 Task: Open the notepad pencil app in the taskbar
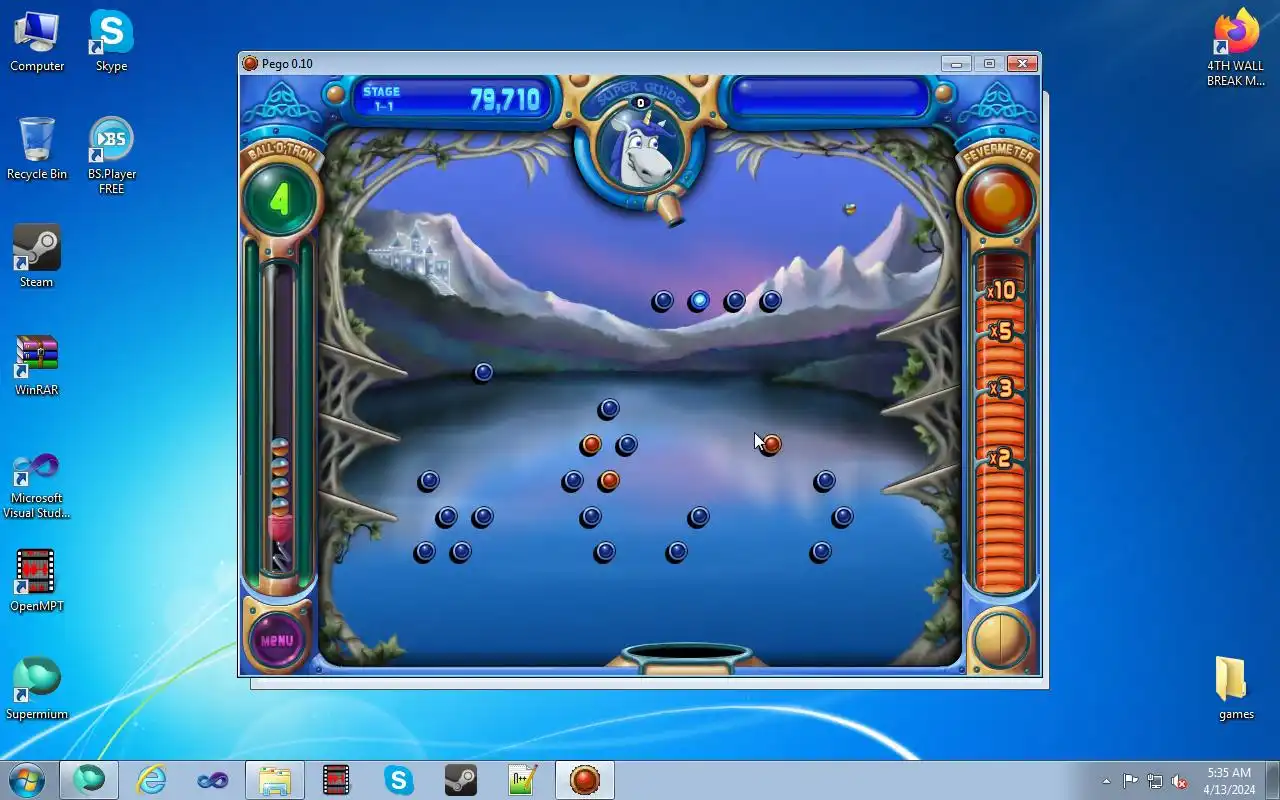523,780
